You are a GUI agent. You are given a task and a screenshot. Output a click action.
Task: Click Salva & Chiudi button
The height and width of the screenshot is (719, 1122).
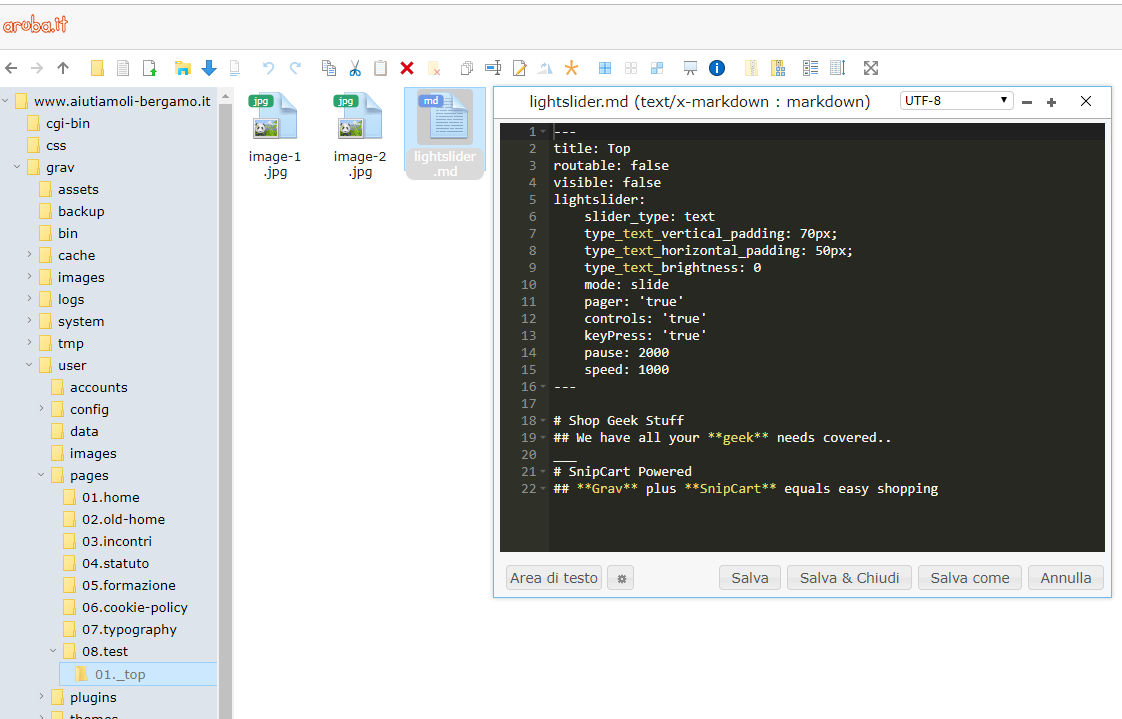click(849, 578)
